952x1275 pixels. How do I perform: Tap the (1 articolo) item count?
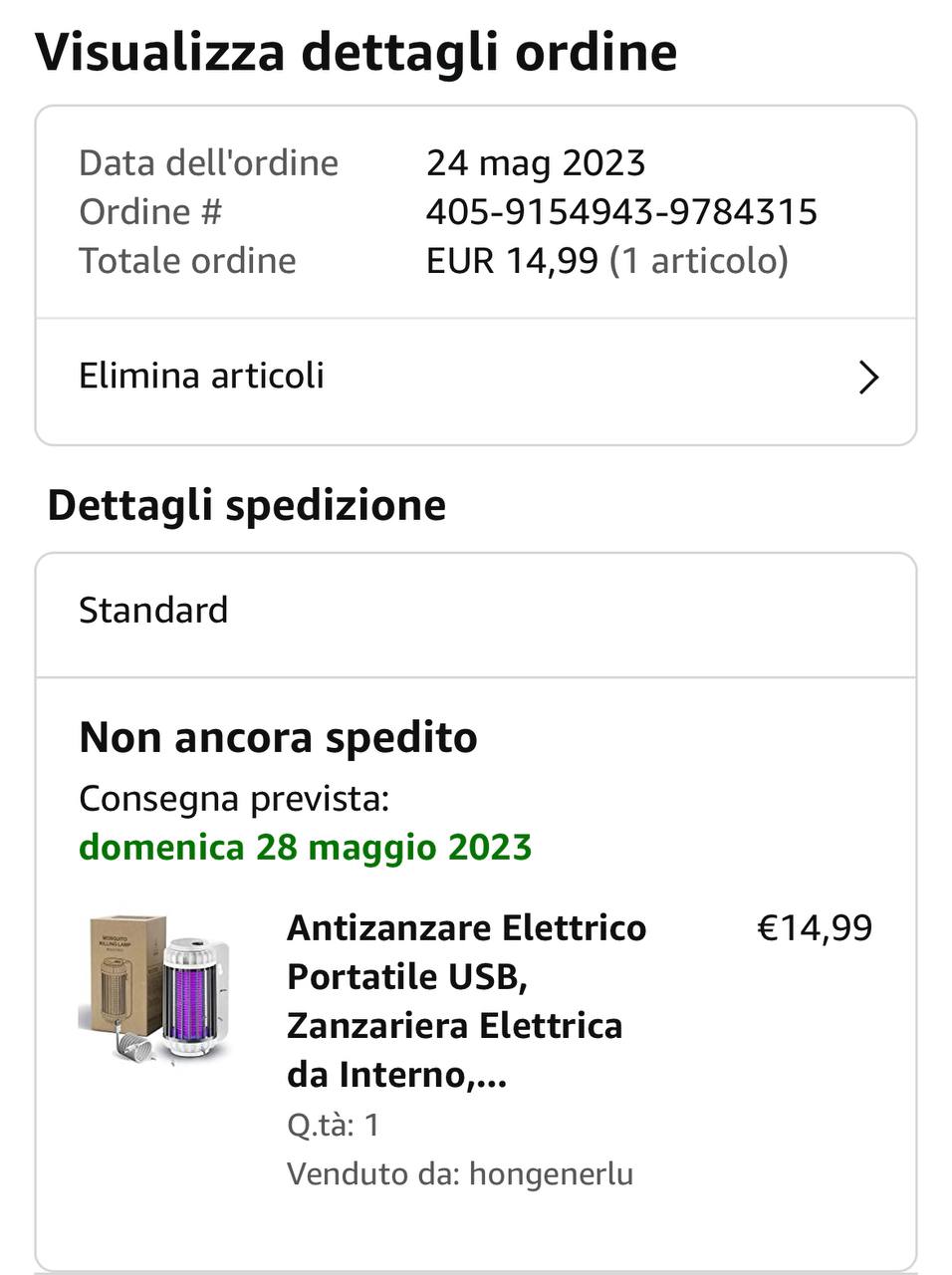point(698,260)
